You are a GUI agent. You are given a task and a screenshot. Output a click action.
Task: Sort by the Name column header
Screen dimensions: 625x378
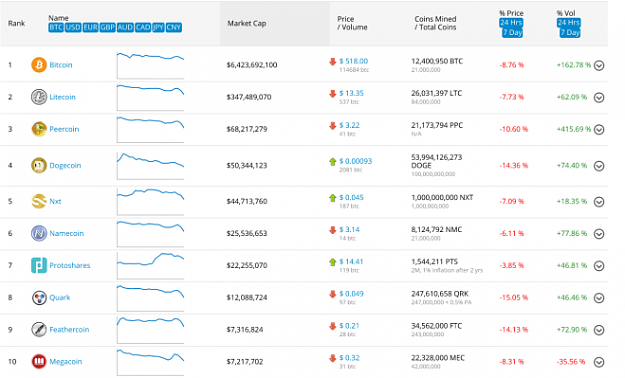58,18
